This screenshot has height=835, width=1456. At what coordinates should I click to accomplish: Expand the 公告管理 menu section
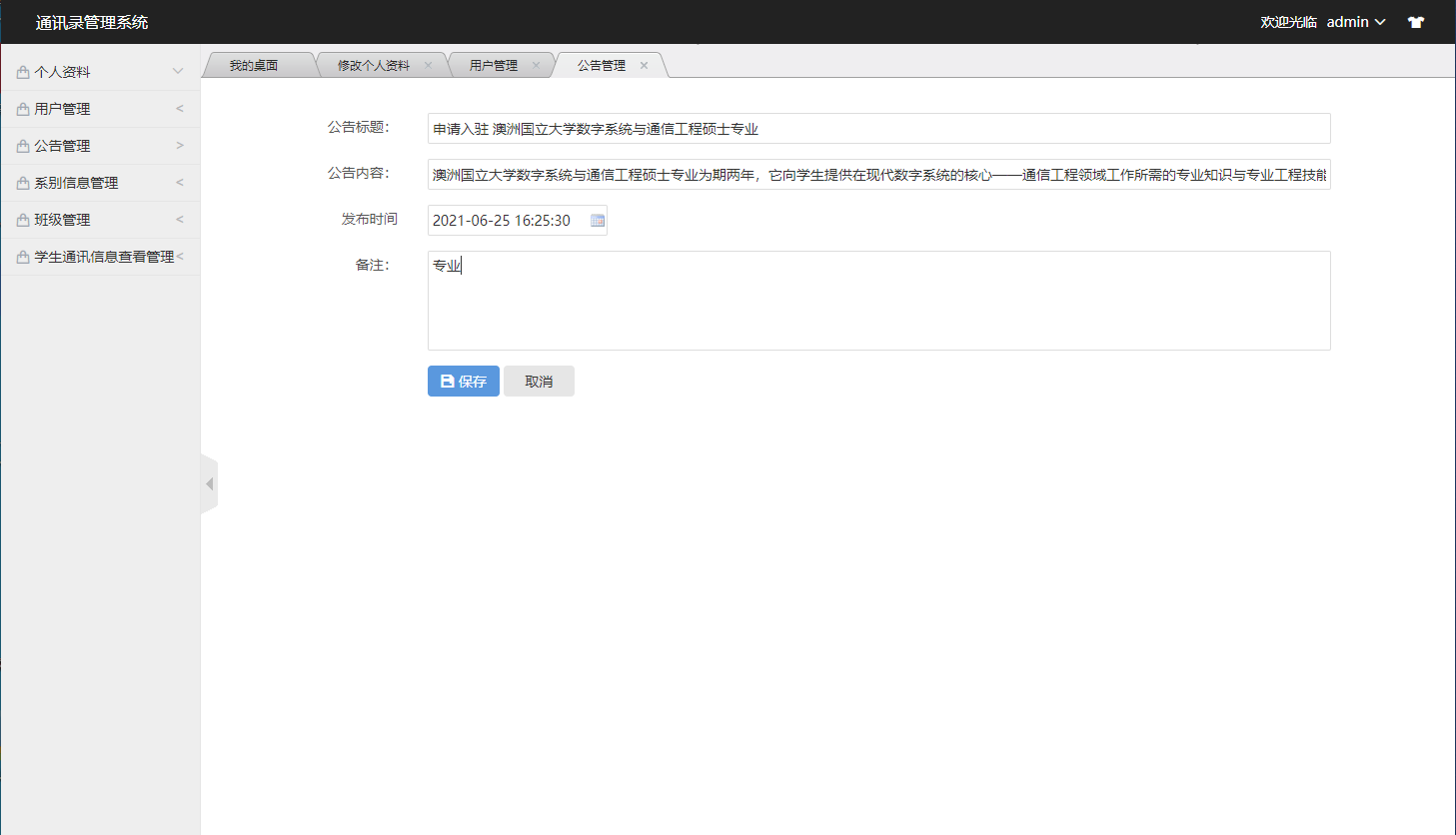179,145
